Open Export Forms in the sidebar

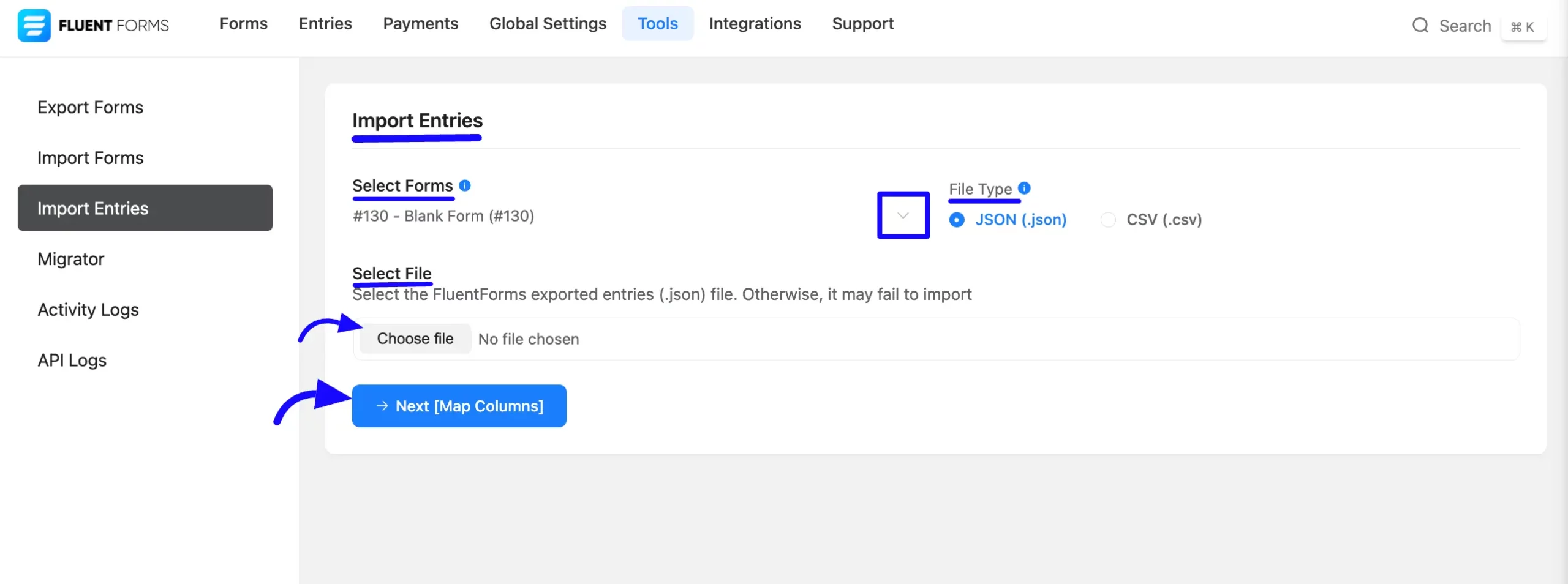click(x=90, y=107)
